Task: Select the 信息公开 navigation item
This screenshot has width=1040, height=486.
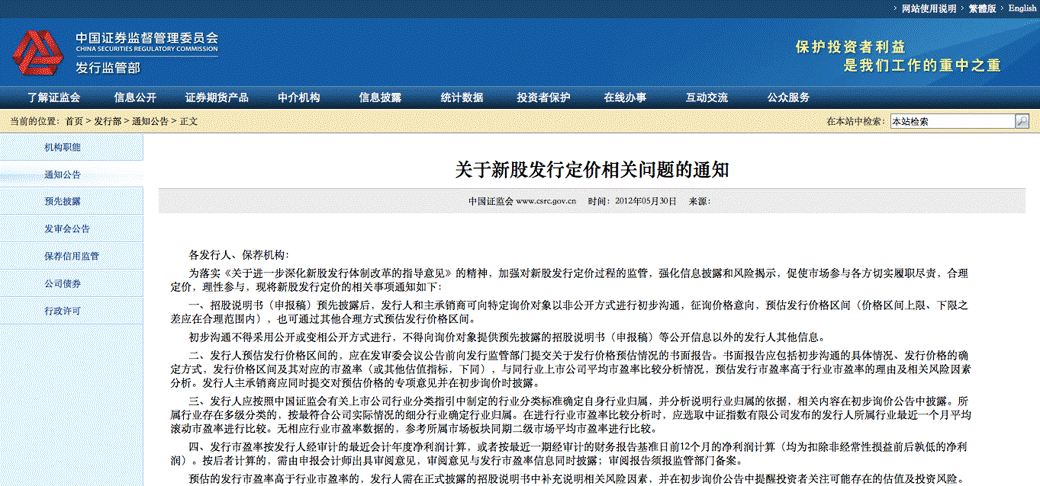Action: [135, 97]
